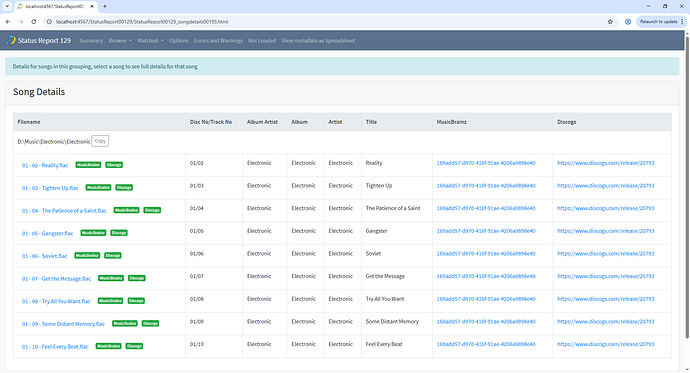This screenshot has height=373, width=690.
Task: Open View metadata as Spreadsheet
Action: click(x=318, y=40)
